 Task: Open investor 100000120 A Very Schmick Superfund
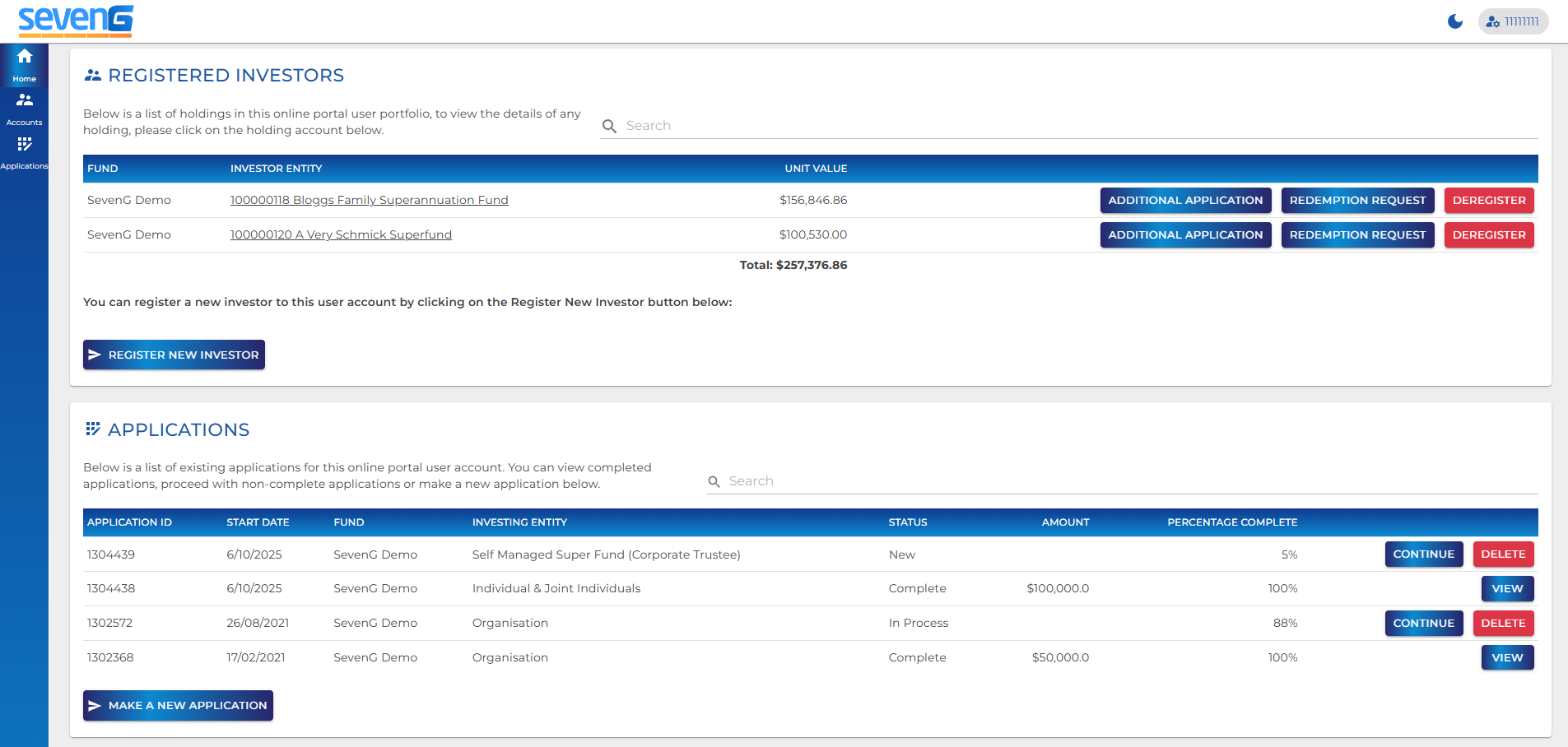tap(341, 234)
